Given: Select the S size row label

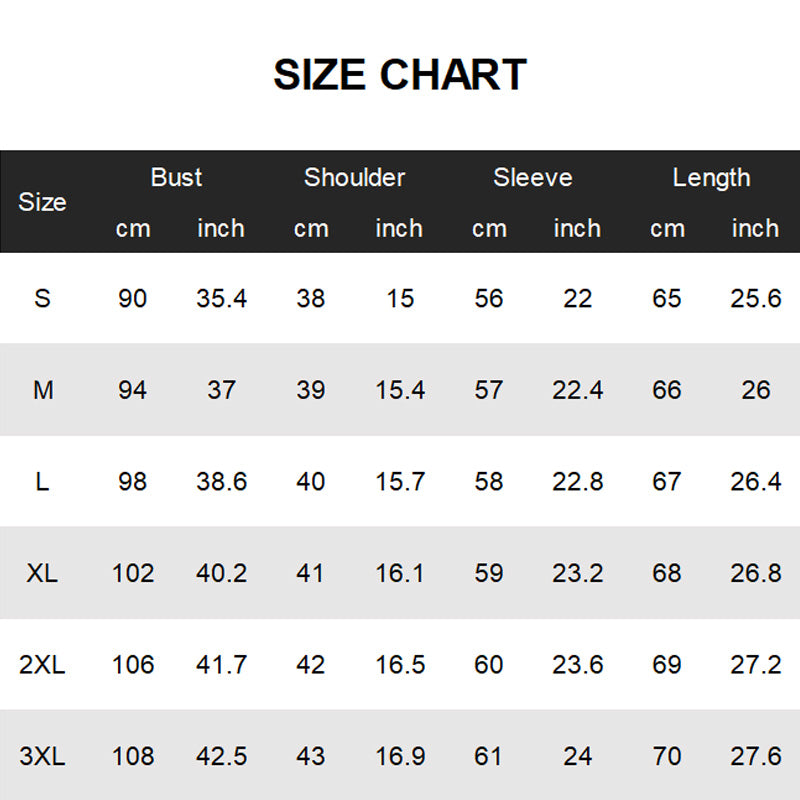Looking at the screenshot, I should pos(42,298).
